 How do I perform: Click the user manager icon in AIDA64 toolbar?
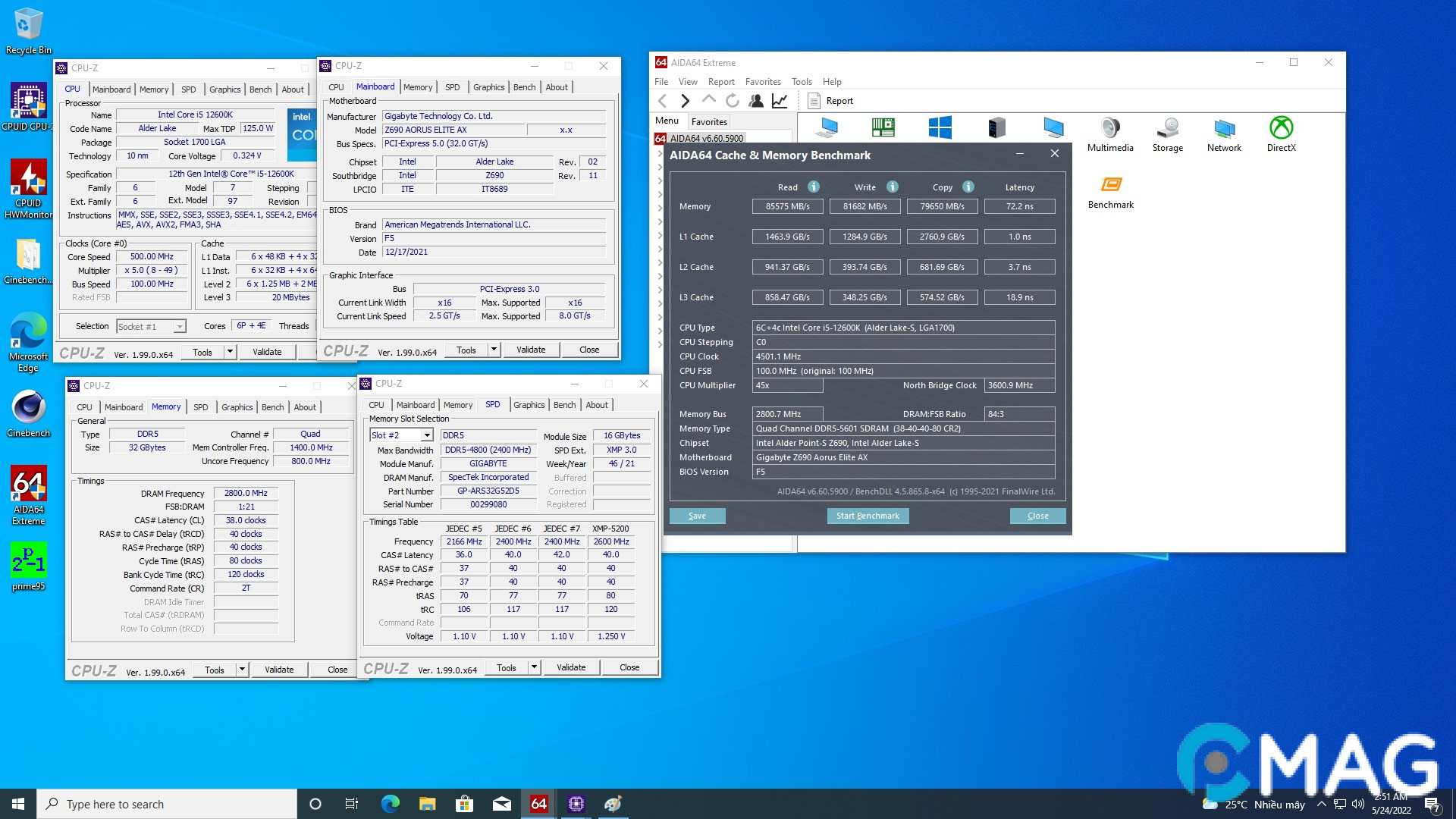click(755, 100)
